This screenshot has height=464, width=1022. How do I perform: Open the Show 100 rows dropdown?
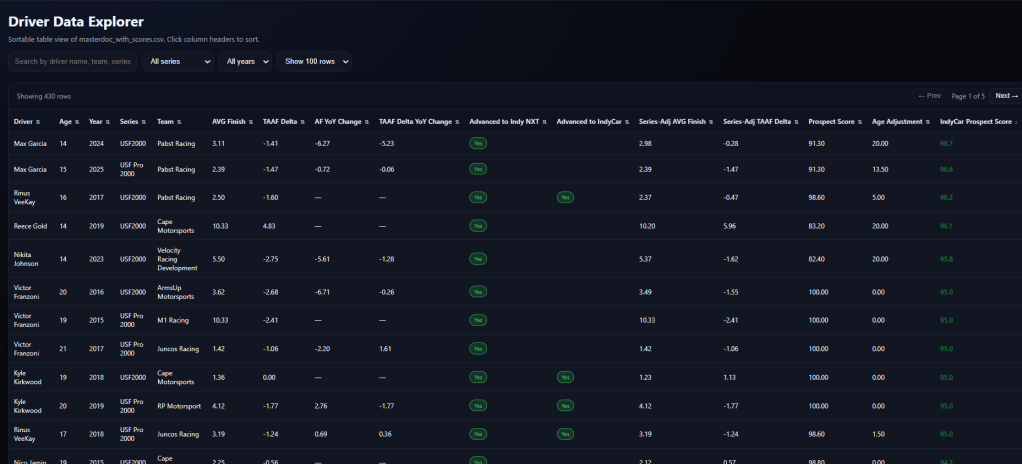[x=315, y=62]
